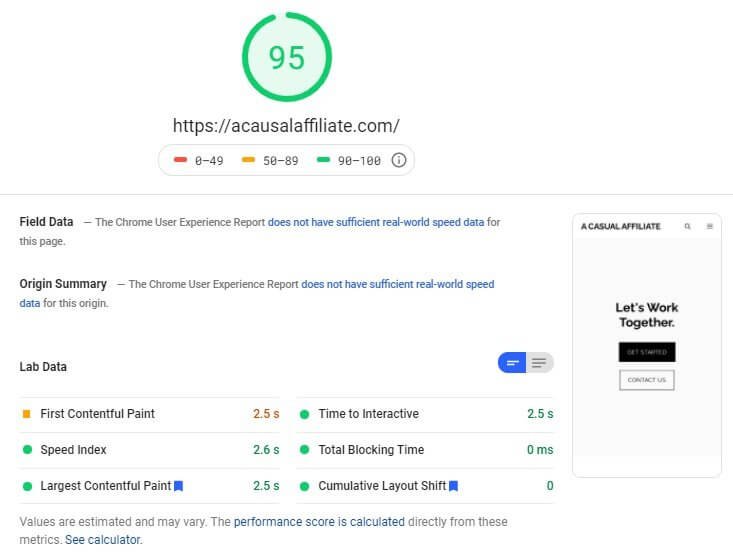Image resolution: width=733 pixels, height=554 pixels.
Task: Click the 95 performance score gauge
Action: pos(287,57)
